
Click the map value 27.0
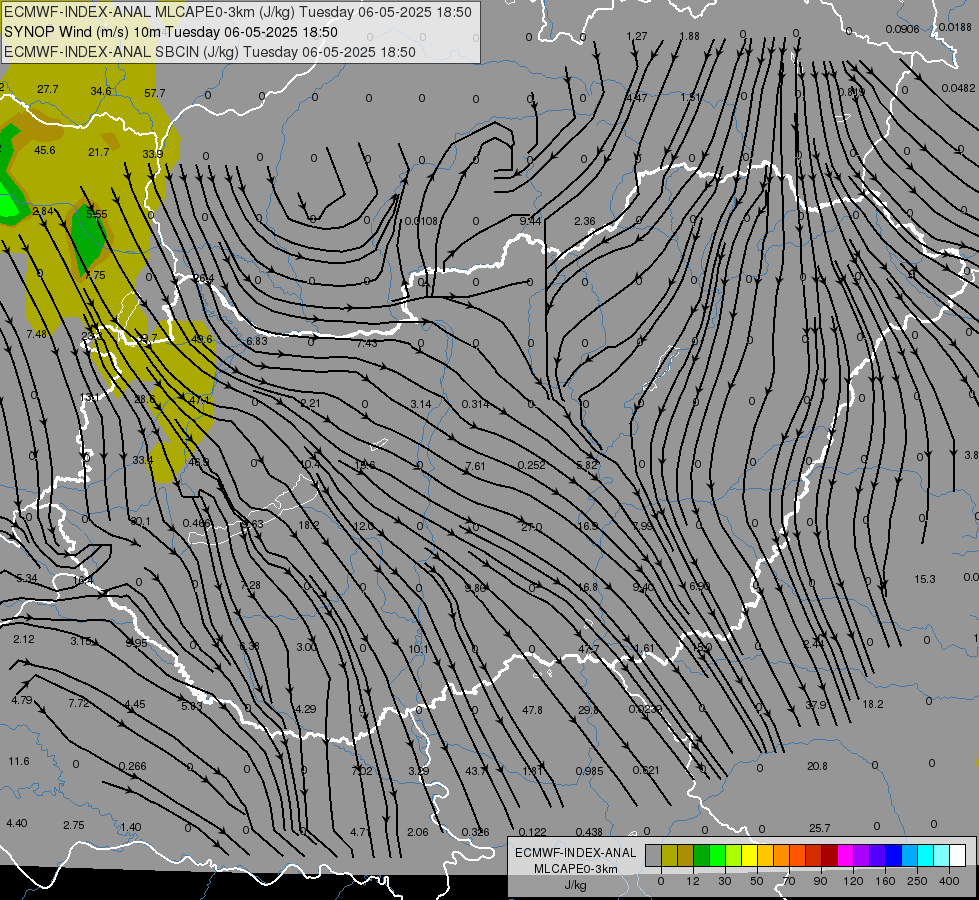pyautogui.click(x=531, y=528)
